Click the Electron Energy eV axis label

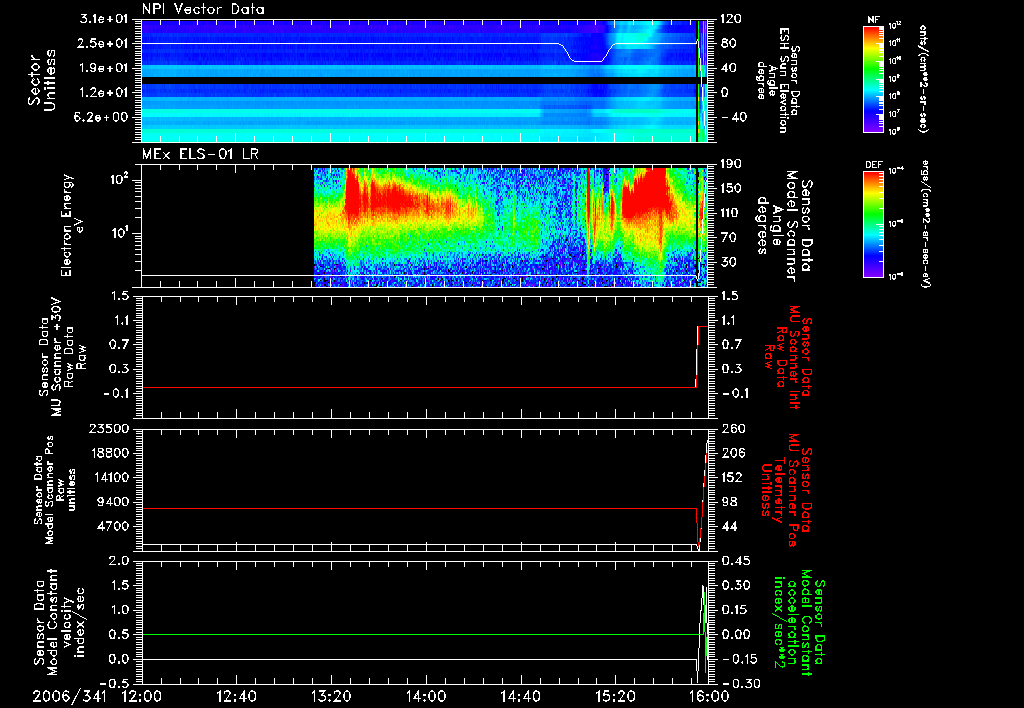pyautogui.click(x=72, y=226)
